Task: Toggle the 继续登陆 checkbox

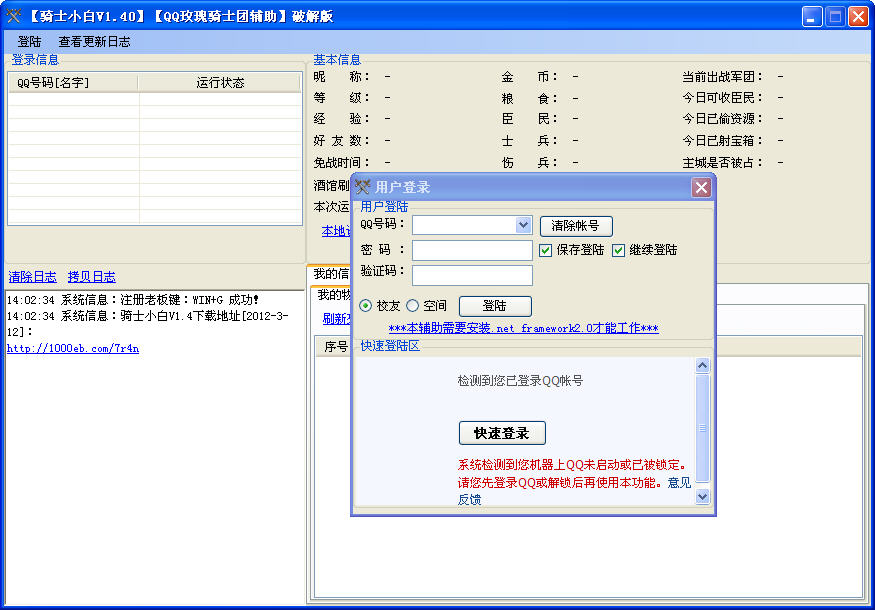Action: tap(618, 250)
